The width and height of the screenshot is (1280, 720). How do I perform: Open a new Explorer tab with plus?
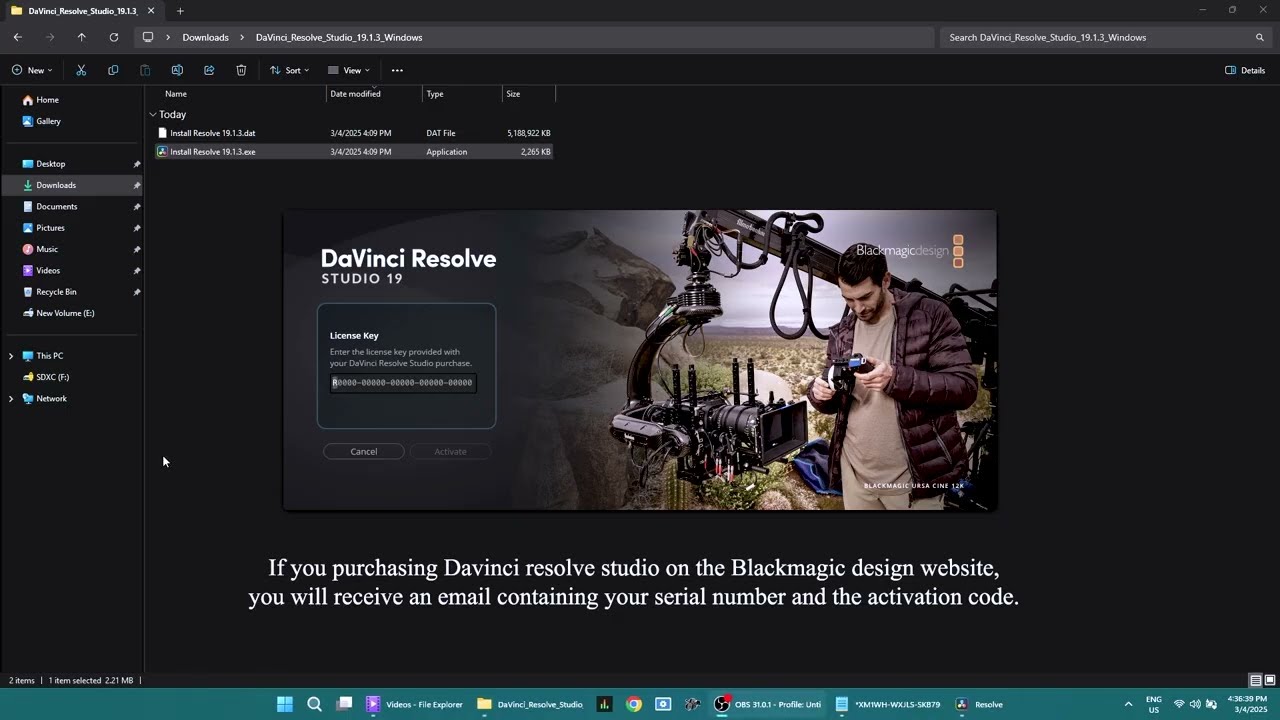[180, 11]
